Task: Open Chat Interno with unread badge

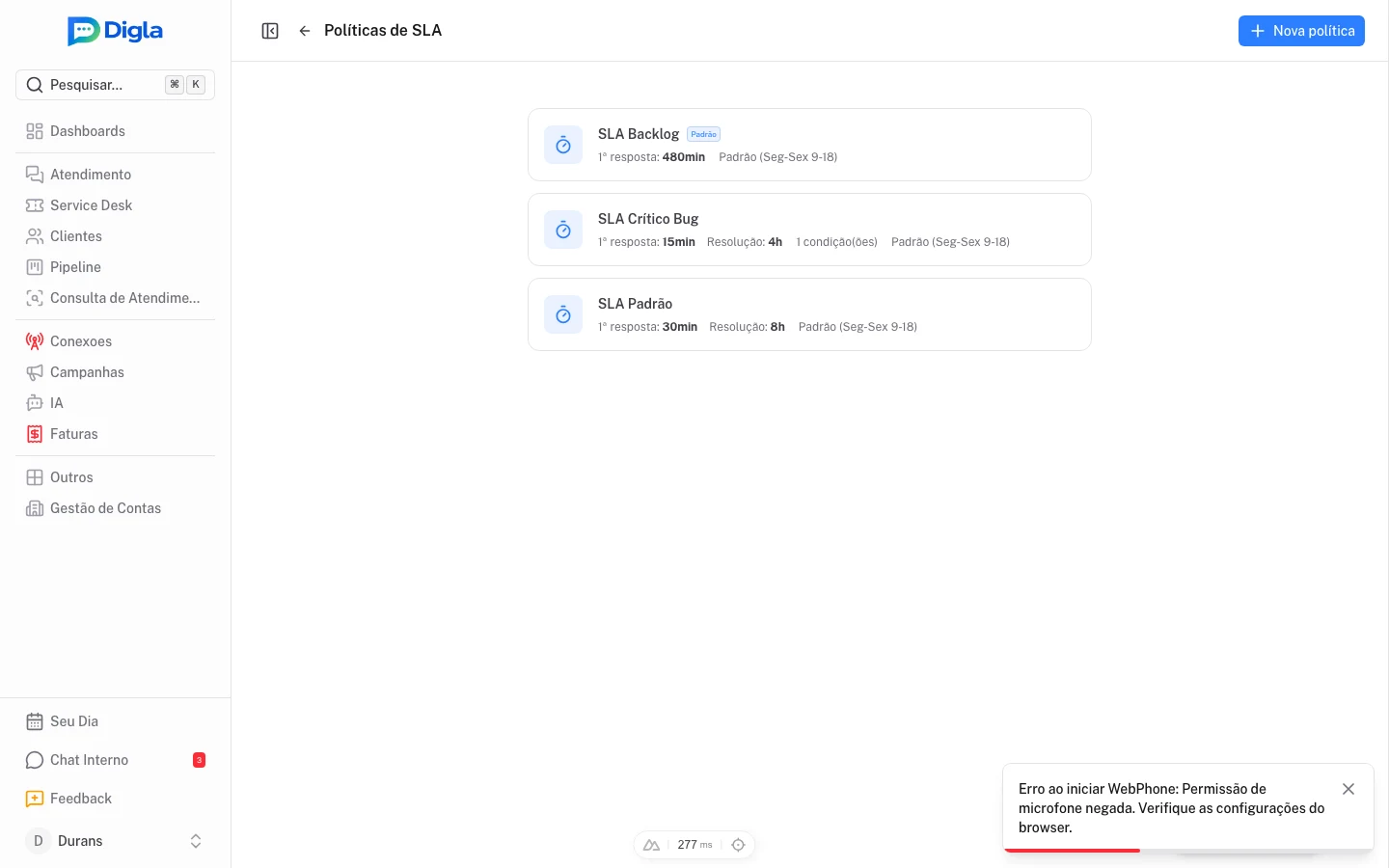Action: (x=115, y=760)
